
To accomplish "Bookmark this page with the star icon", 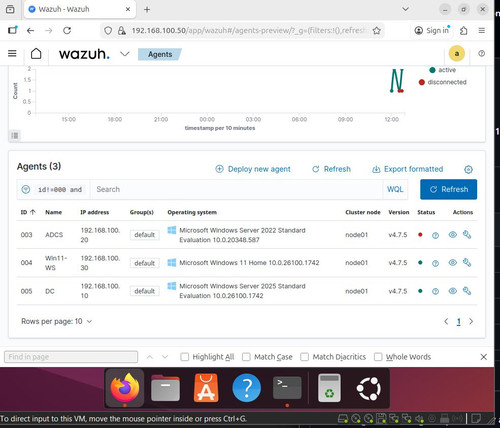I will pyautogui.click(x=377, y=31).
